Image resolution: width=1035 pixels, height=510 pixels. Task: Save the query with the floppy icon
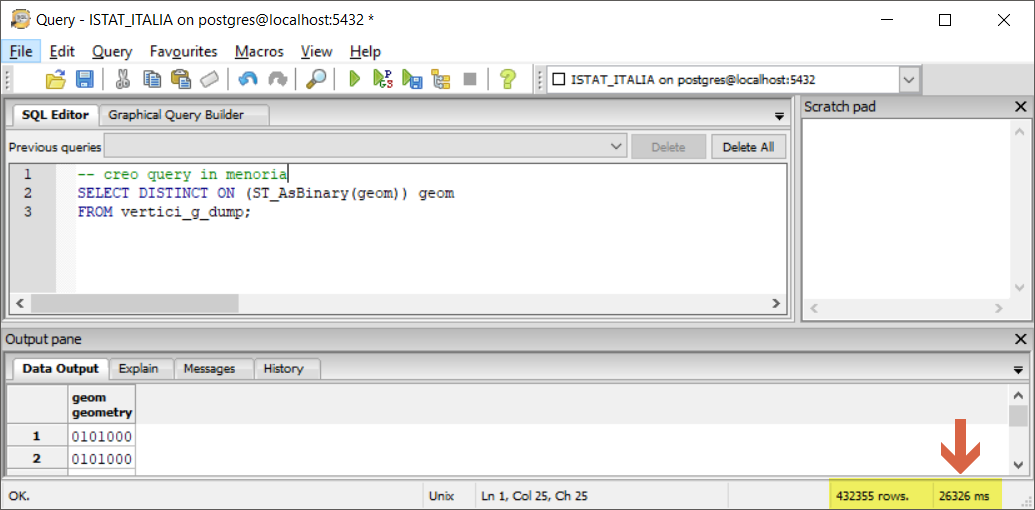[85, 79]
